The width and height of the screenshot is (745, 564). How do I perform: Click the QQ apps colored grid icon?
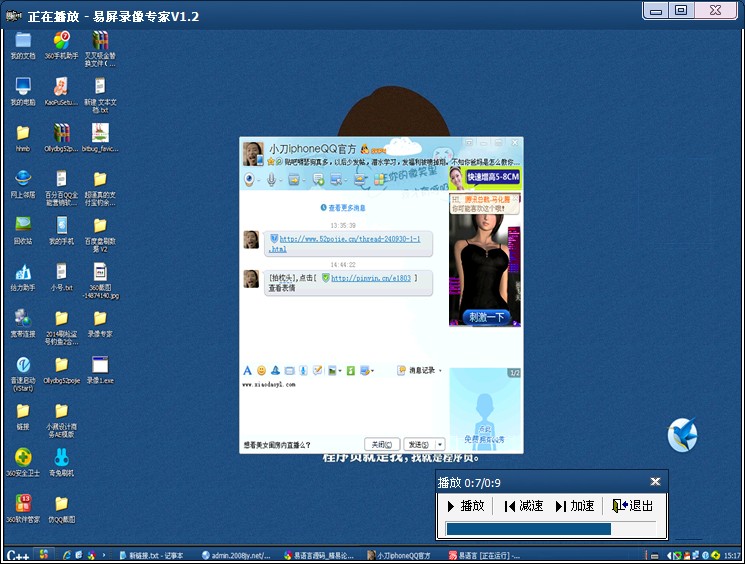[379, 180]
